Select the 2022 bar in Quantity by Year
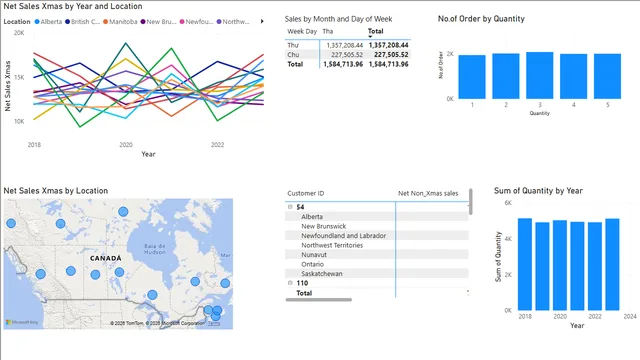The width and height of the screenshot is (640, 360). pyautogui.click(x=595, y=266)
